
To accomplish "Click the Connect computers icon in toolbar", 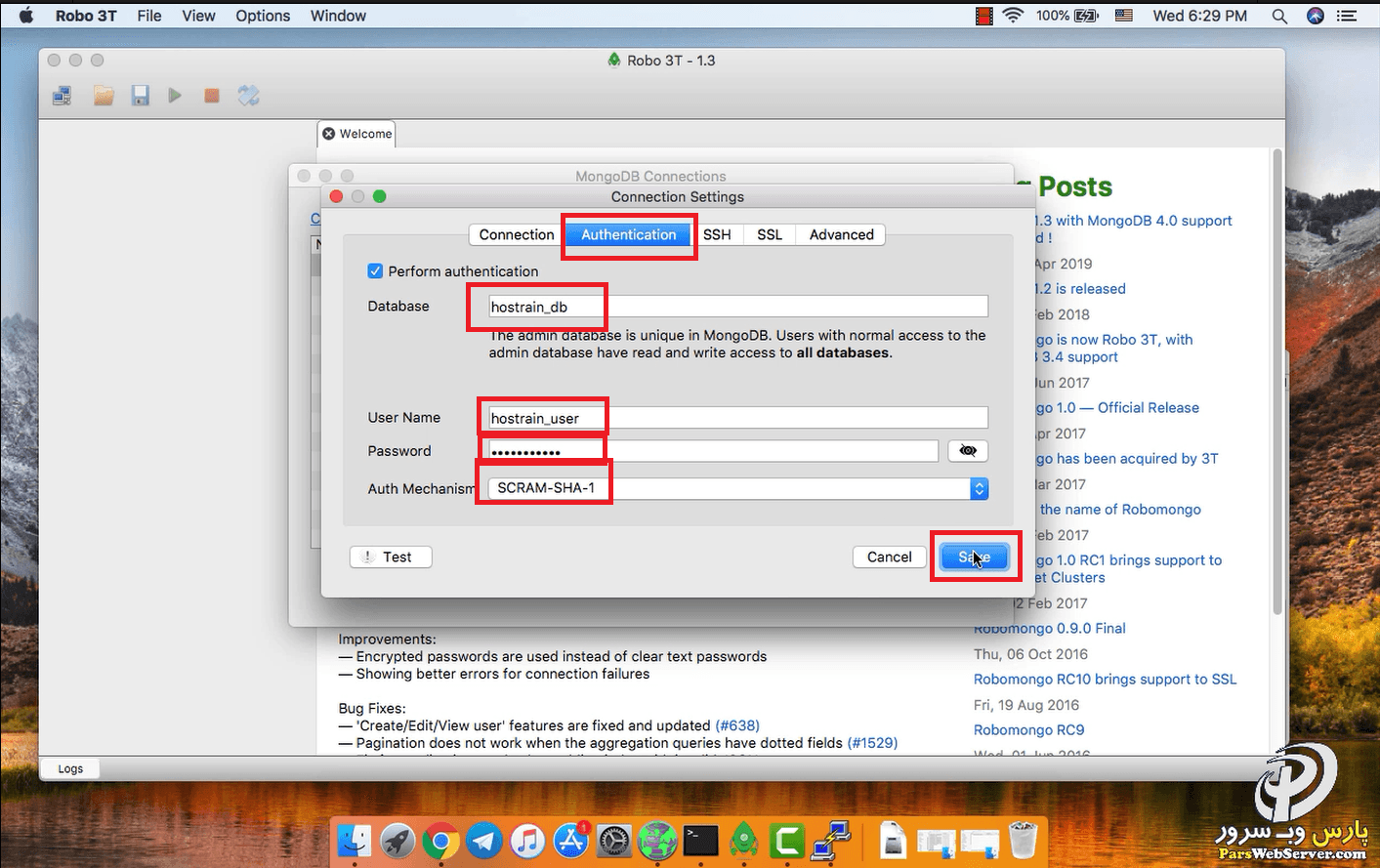I will pyautogui.click(x=63, y=96).
